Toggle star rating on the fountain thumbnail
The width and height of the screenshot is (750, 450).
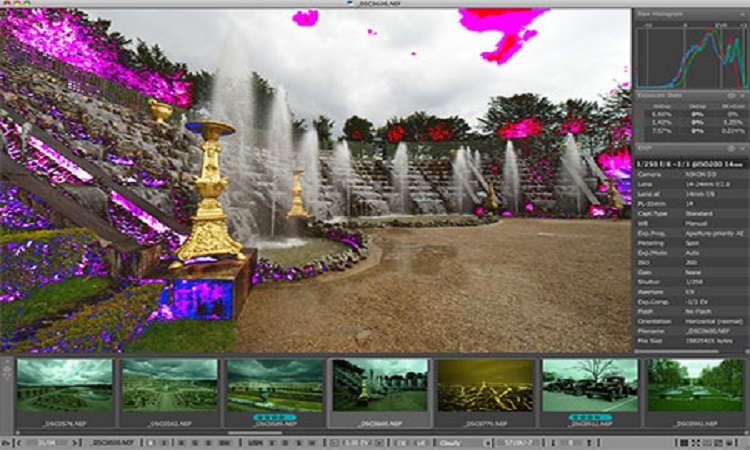click(x=273, y=418)
